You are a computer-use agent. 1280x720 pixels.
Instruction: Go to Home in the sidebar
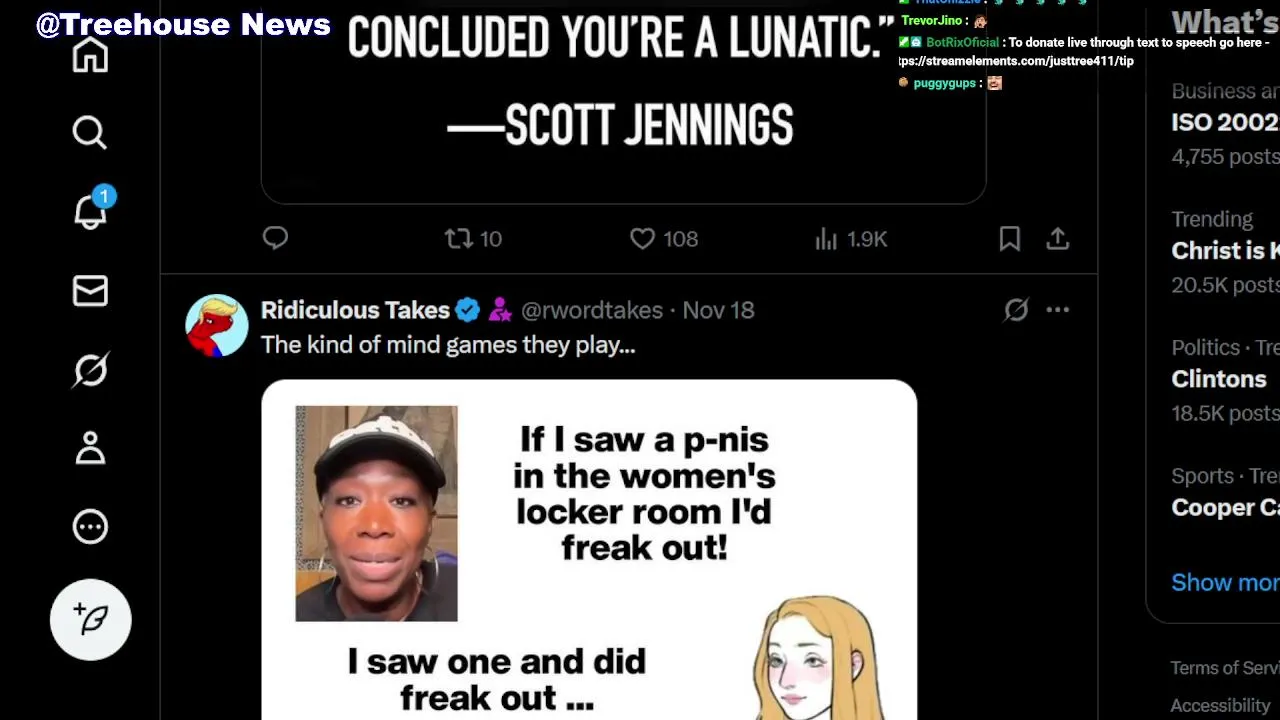(90, 55)
